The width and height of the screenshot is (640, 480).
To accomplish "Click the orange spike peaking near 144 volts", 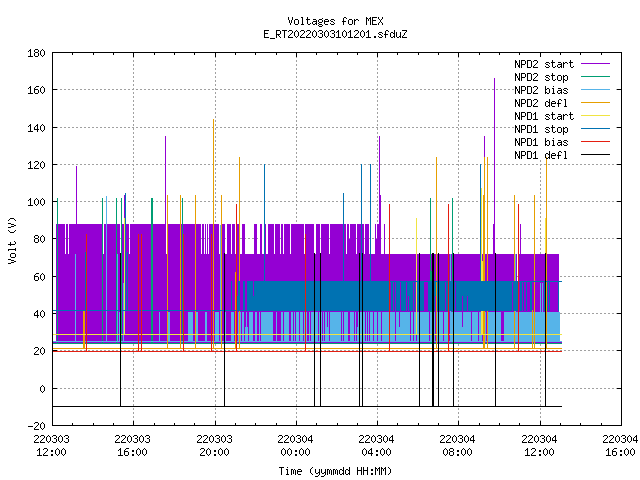I will (x=213, y=233).
